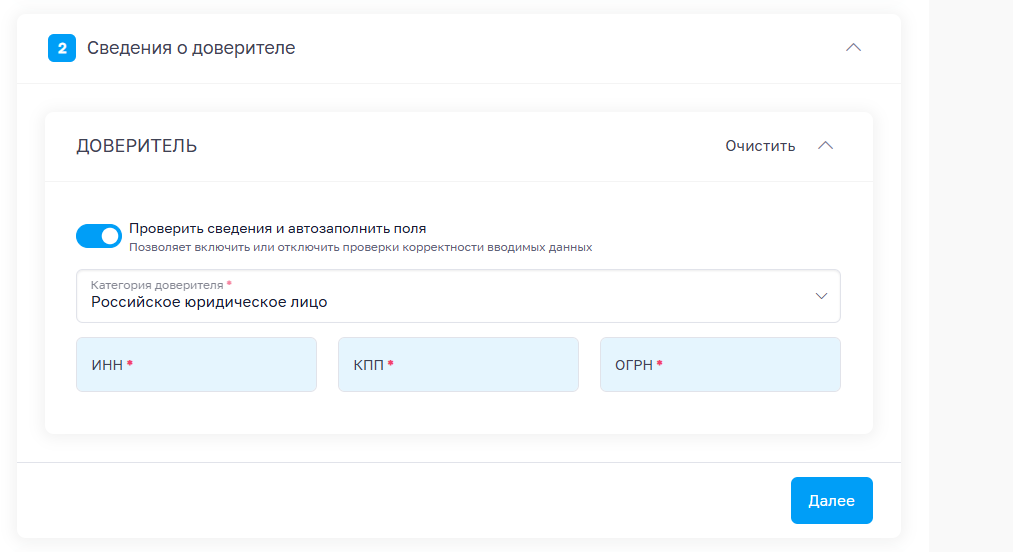Screen dimensions: 1013x552
Task: Click the arrow icon in the category field
Action: pos(821,296)
